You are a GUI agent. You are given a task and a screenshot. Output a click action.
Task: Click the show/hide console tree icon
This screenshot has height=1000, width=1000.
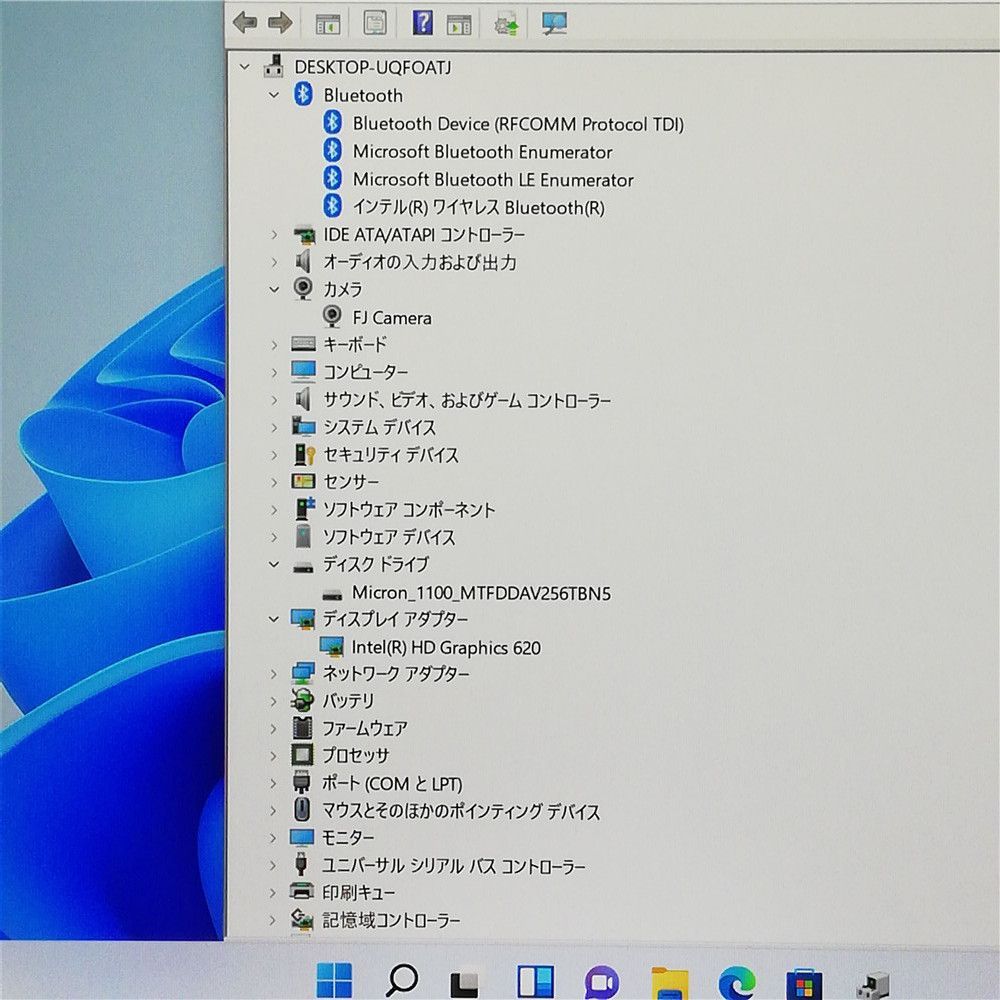point(327,23)
